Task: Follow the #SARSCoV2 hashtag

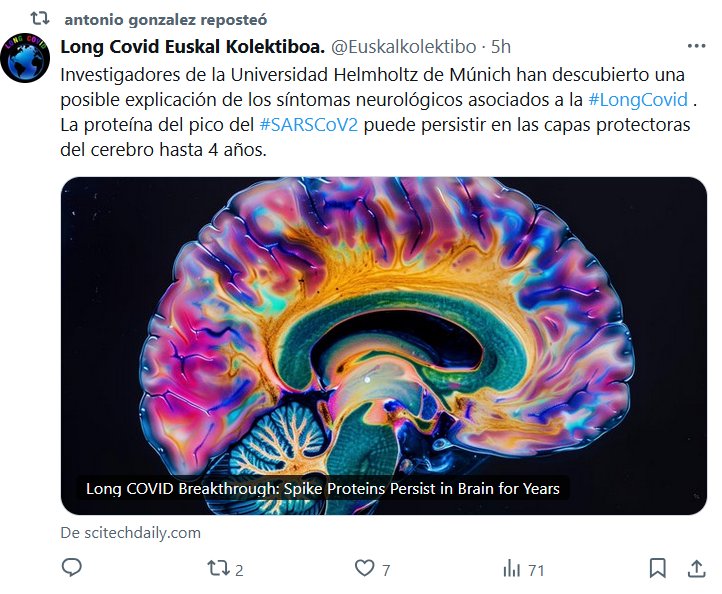Action: click(x=309, y=125)
